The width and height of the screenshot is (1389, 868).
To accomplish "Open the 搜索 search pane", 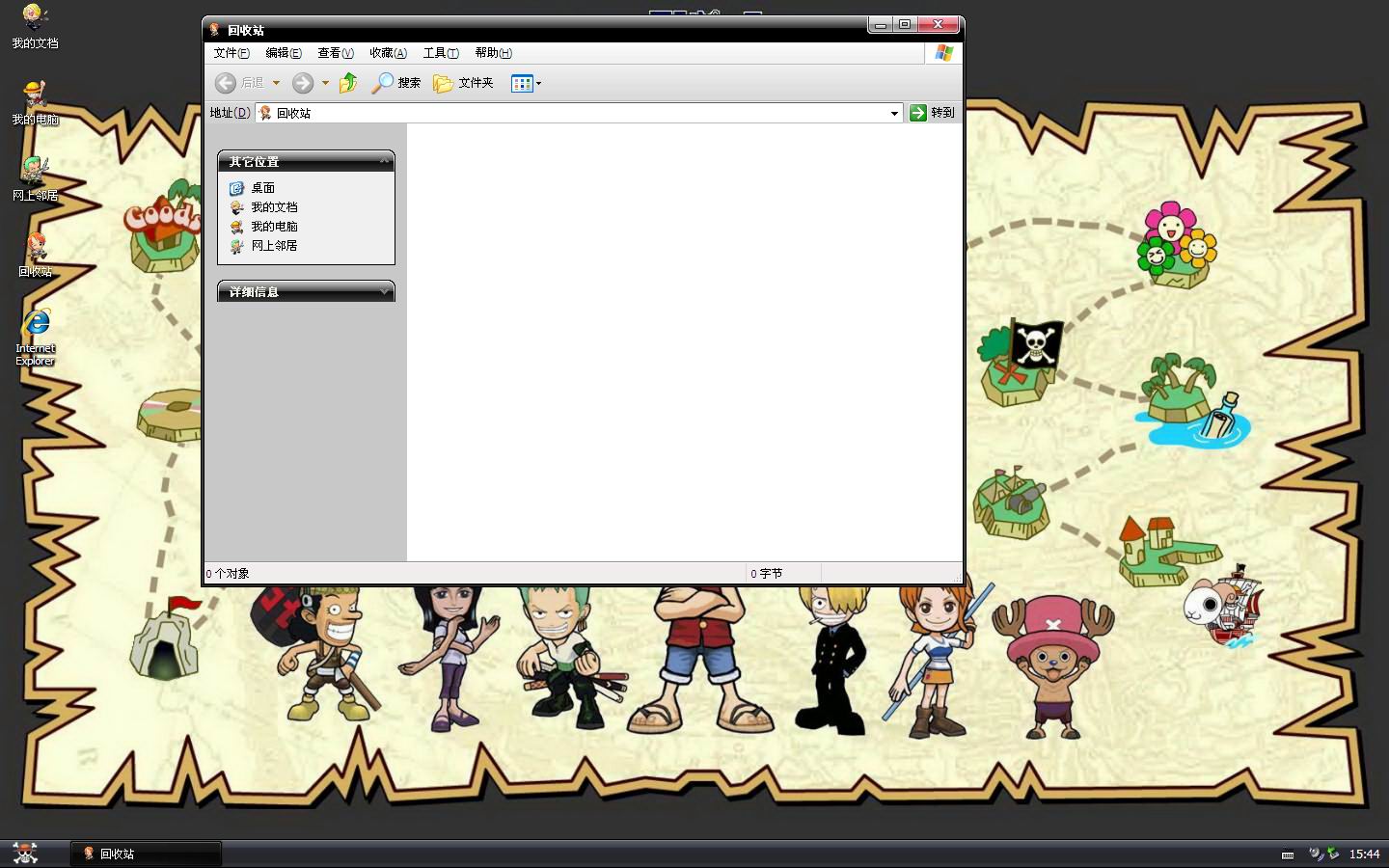I will pyautogui.click(x=395, y=83).
